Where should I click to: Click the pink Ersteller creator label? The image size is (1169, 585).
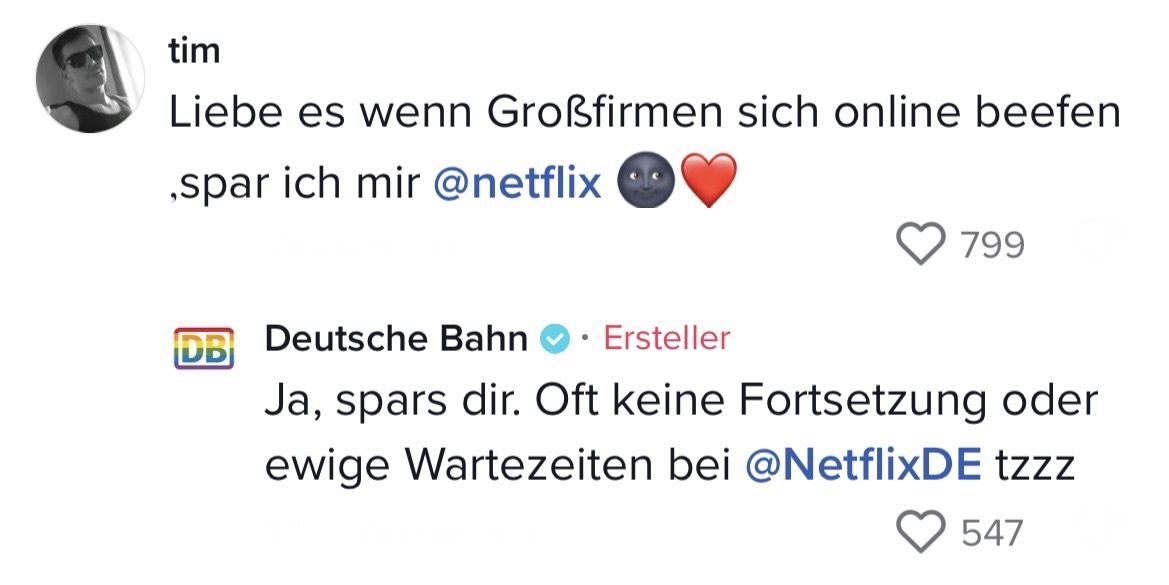click(x=667, y=340)
